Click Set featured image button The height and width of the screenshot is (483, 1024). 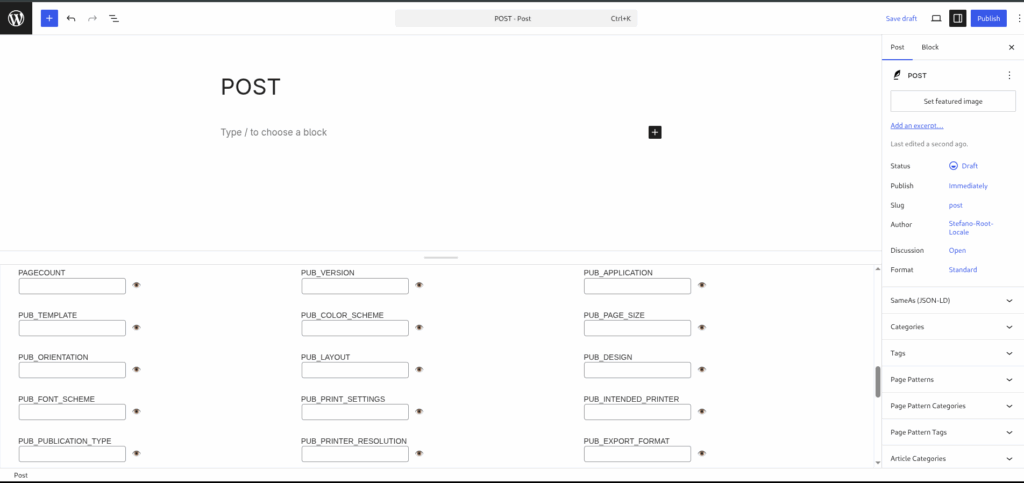pyautogui.click(x=953, y=101)
